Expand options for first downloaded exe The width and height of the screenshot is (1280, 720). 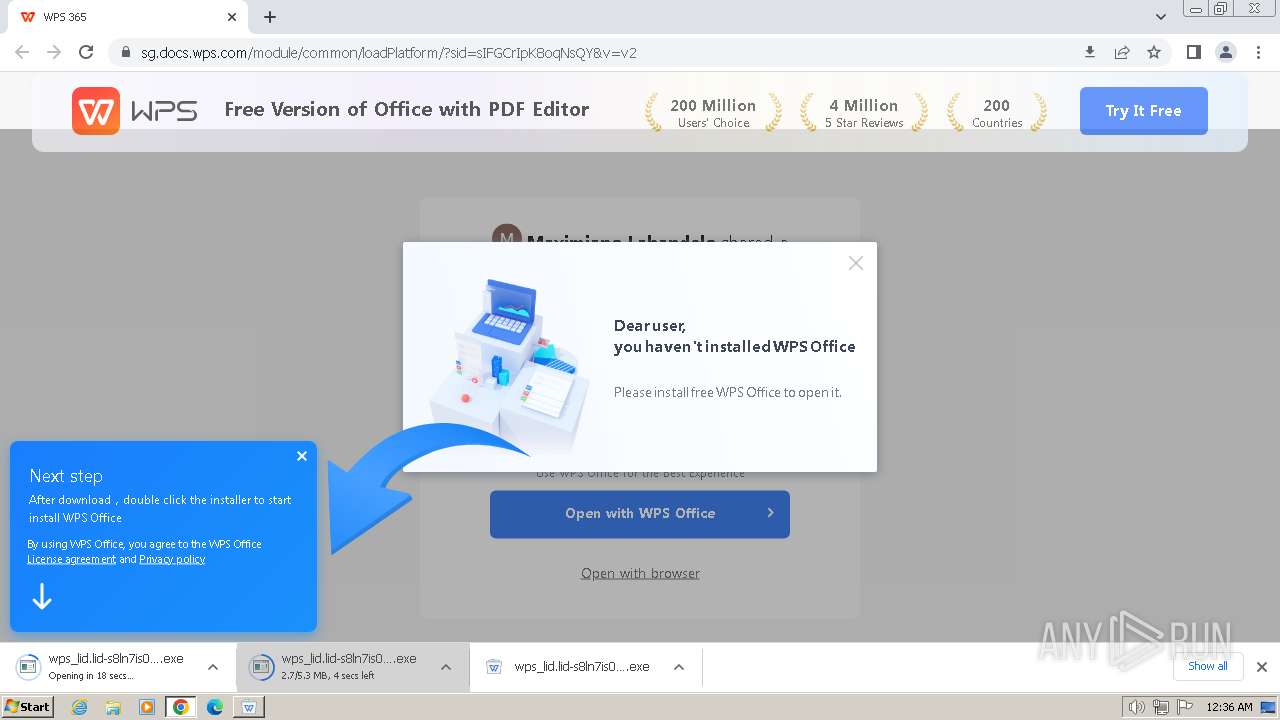tap(213, 667)
